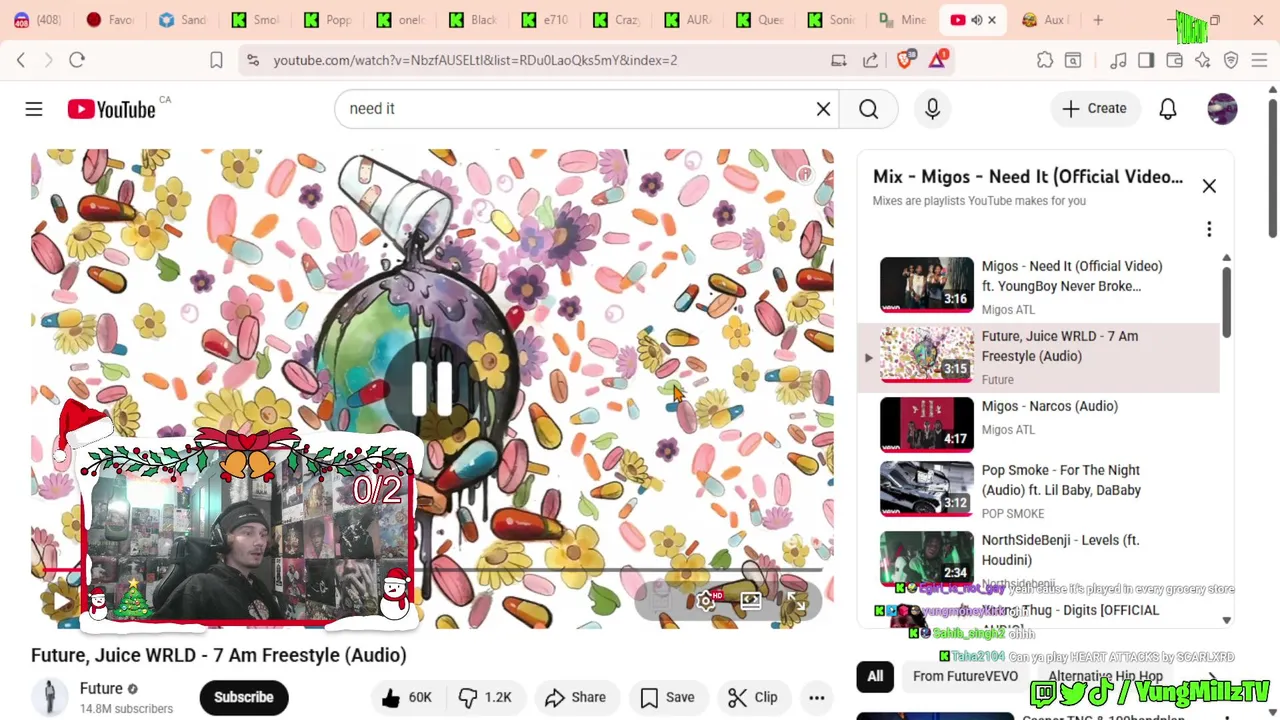The width and height of the screenshot is (1280, 720).
Task: Create a clip of this video
Action: click(x=753, y=697)
